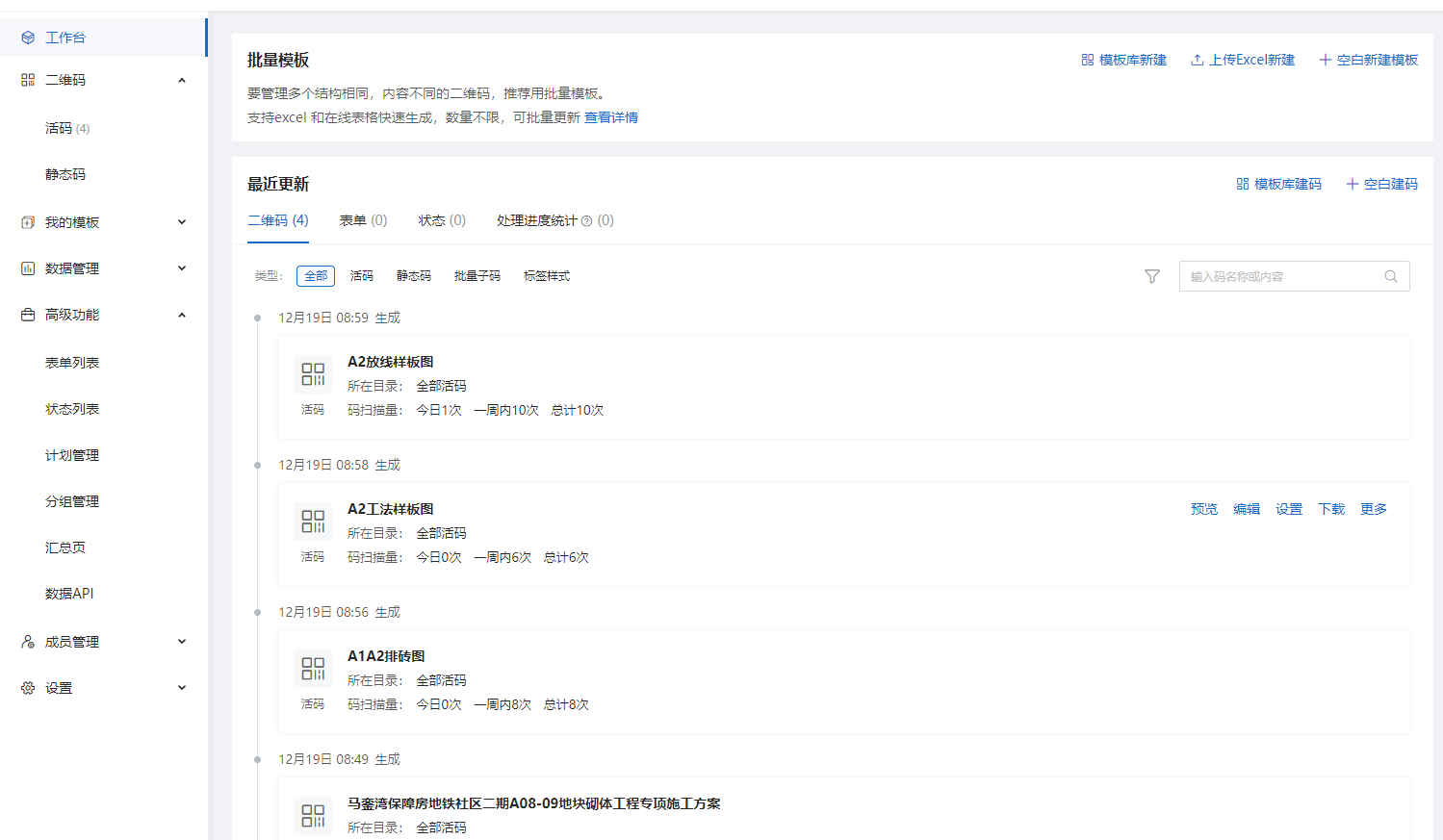Image resolution: width=1443 pixels, height=840 pixels.
Task: Open the filter funnel icon near the search box
Action: (x=1151, y=276)
